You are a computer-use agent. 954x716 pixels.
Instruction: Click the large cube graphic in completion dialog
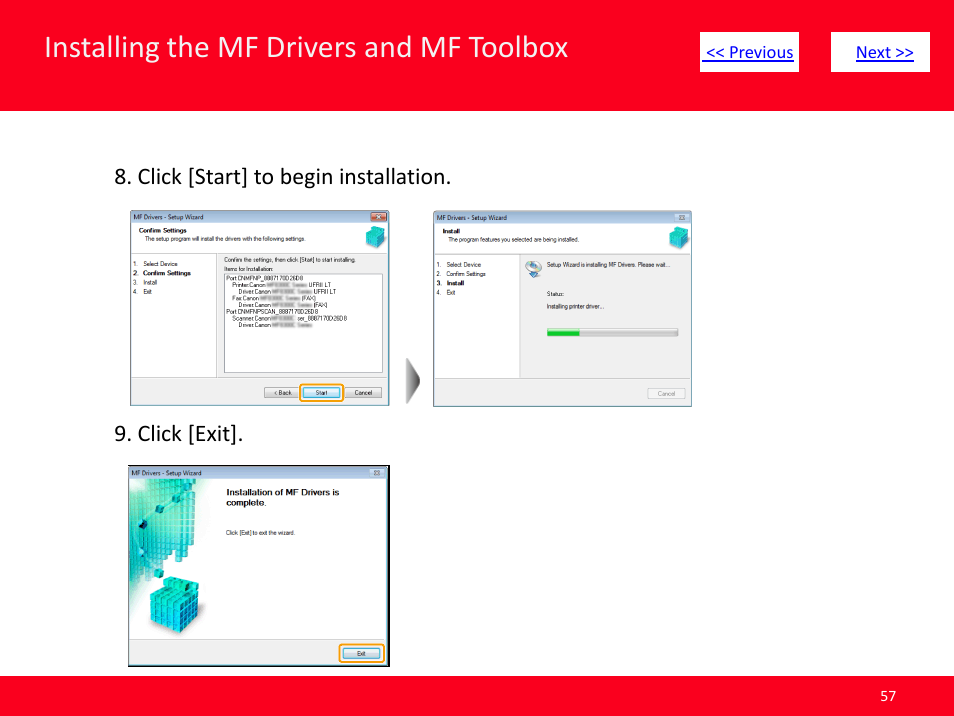175,605
